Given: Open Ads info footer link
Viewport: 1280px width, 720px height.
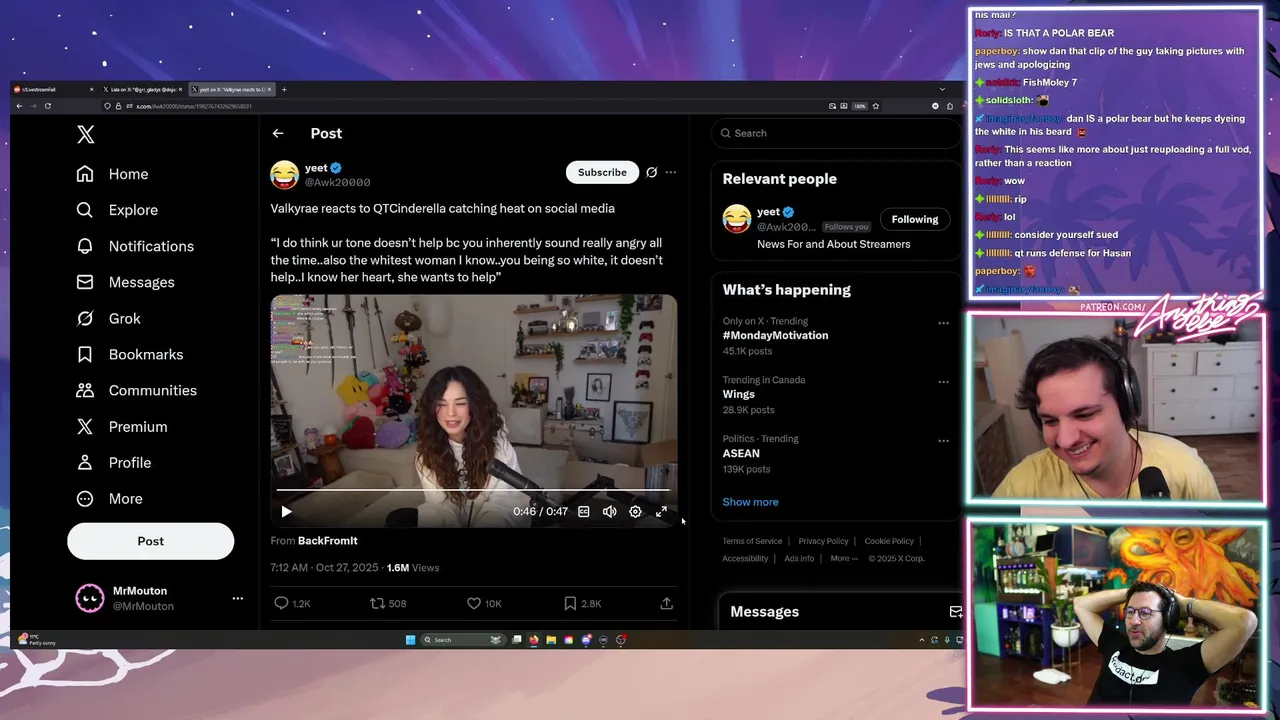Looking at the screenshot, I should 799,559.
